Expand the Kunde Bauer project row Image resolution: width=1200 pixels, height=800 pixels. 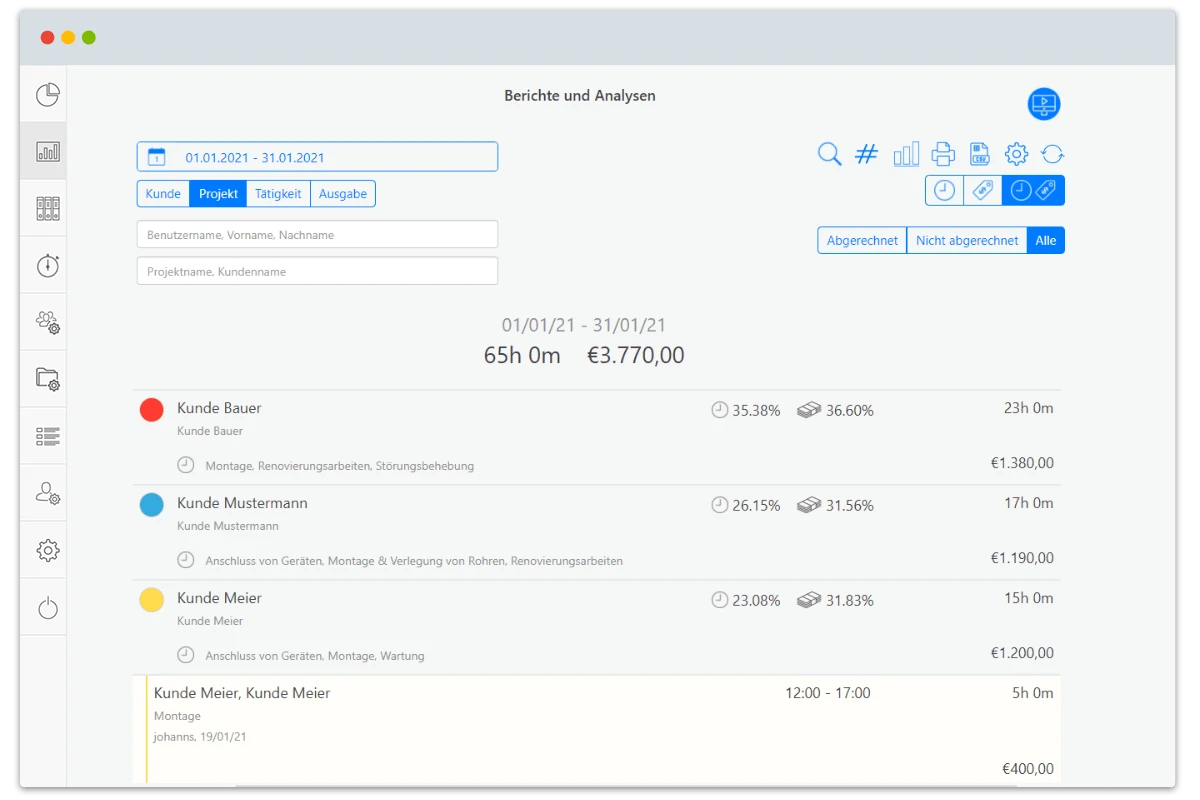(x=597, y=437)
